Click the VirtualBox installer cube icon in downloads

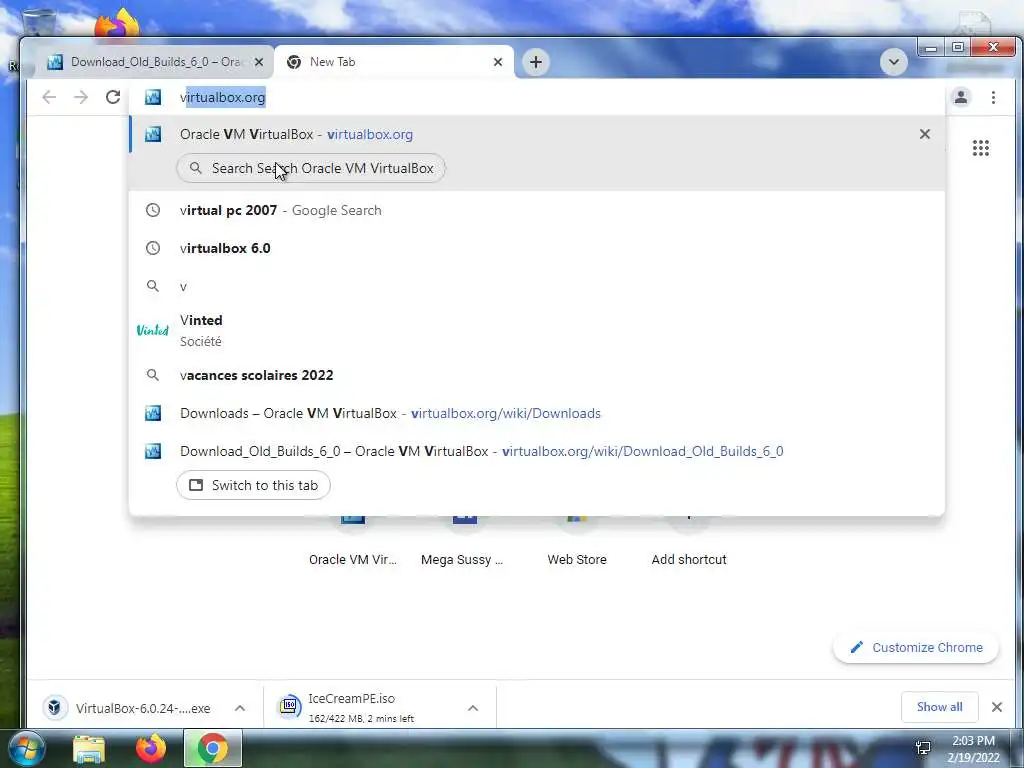(56, 707)
